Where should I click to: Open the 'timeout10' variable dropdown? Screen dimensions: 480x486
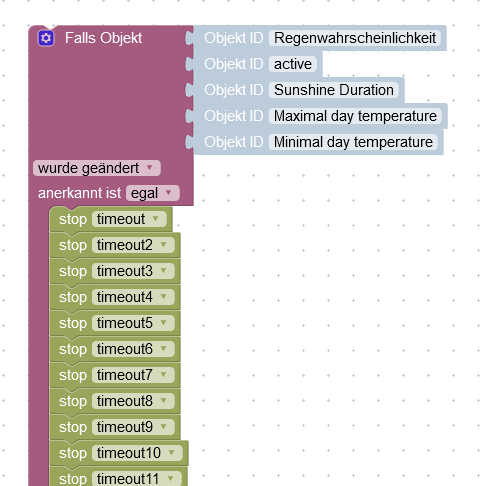pyautogui.click(x=137, y=453)
